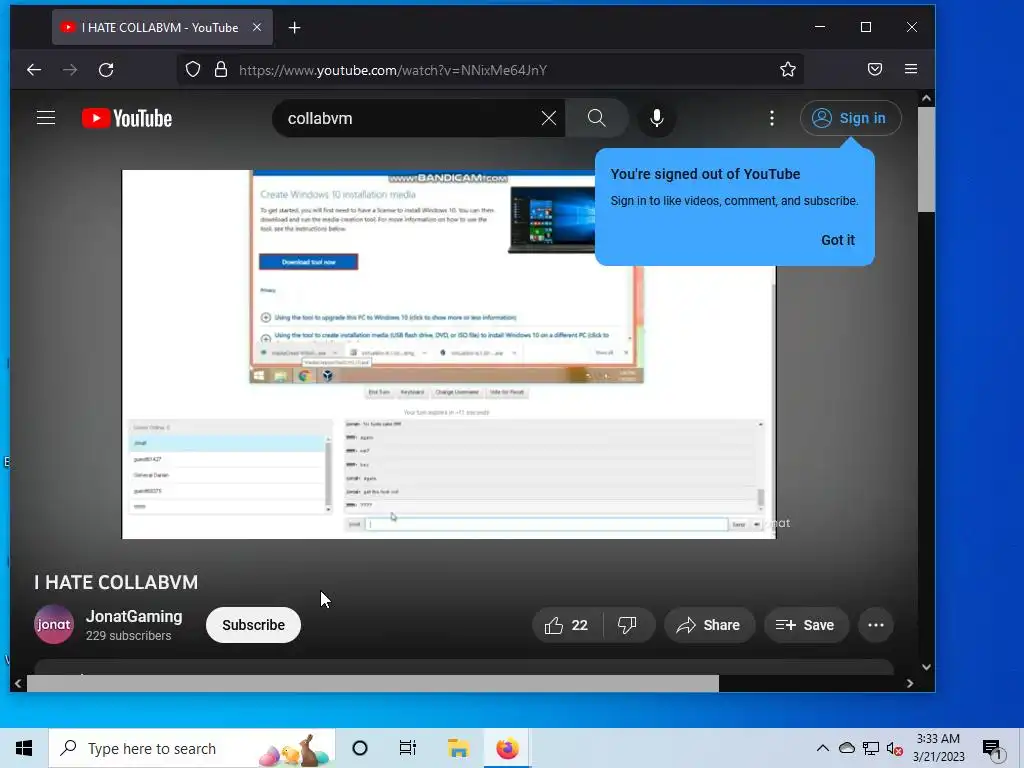The width and height of the screenshot is (1024, 768).
Task: Select the I HATE COLLABVM YouTube tab
Action: 162,27
